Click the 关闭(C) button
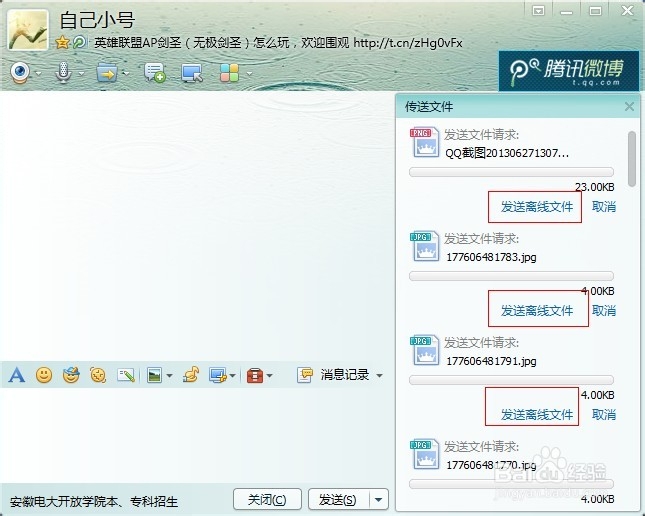 click(267, 500)
